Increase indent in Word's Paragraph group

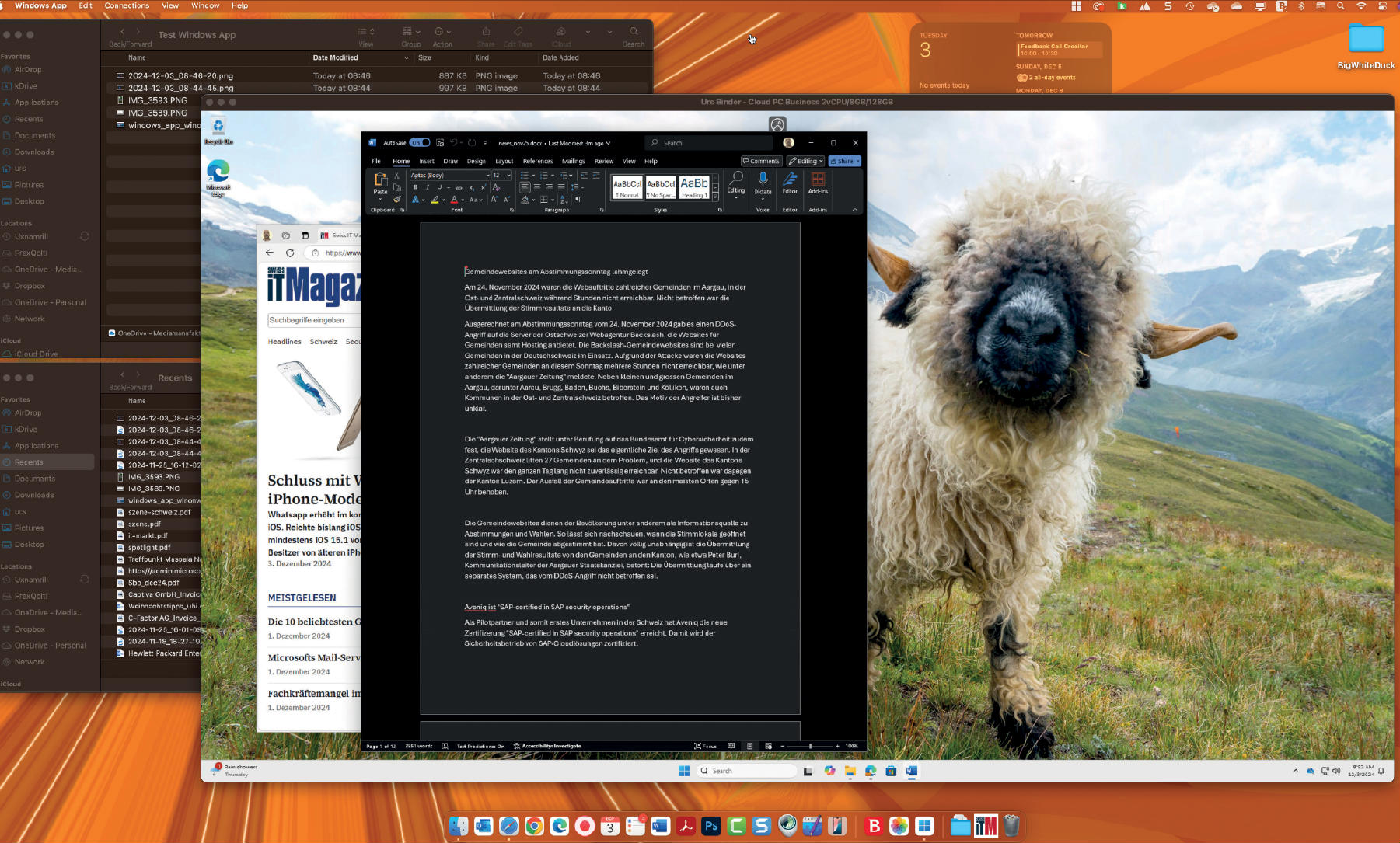coord(597,176)
